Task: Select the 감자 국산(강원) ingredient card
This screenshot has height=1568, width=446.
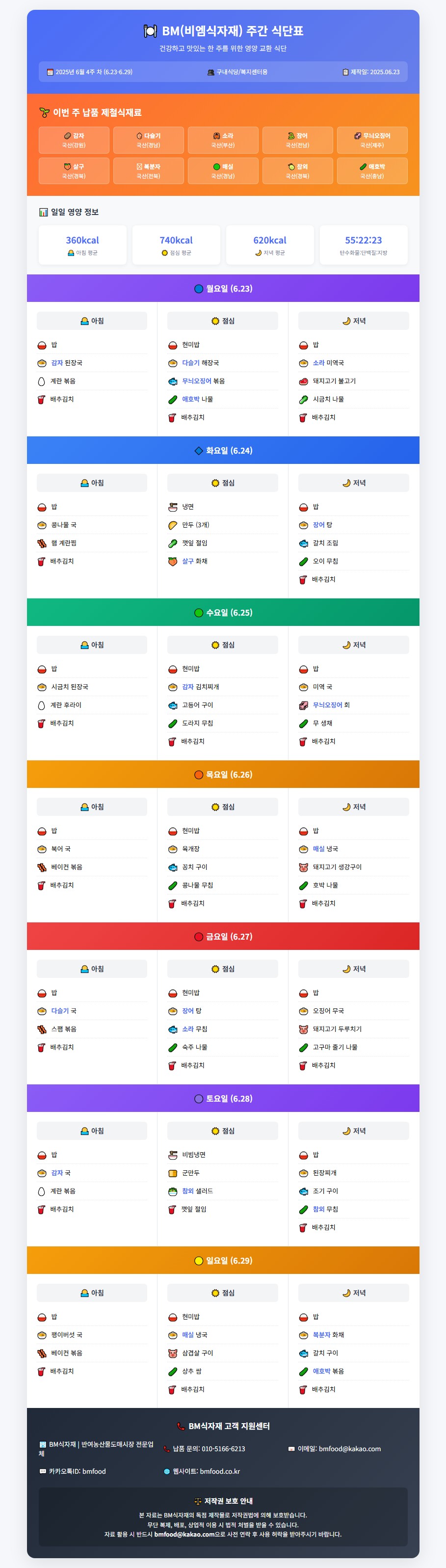Action: tap(74, 140)
